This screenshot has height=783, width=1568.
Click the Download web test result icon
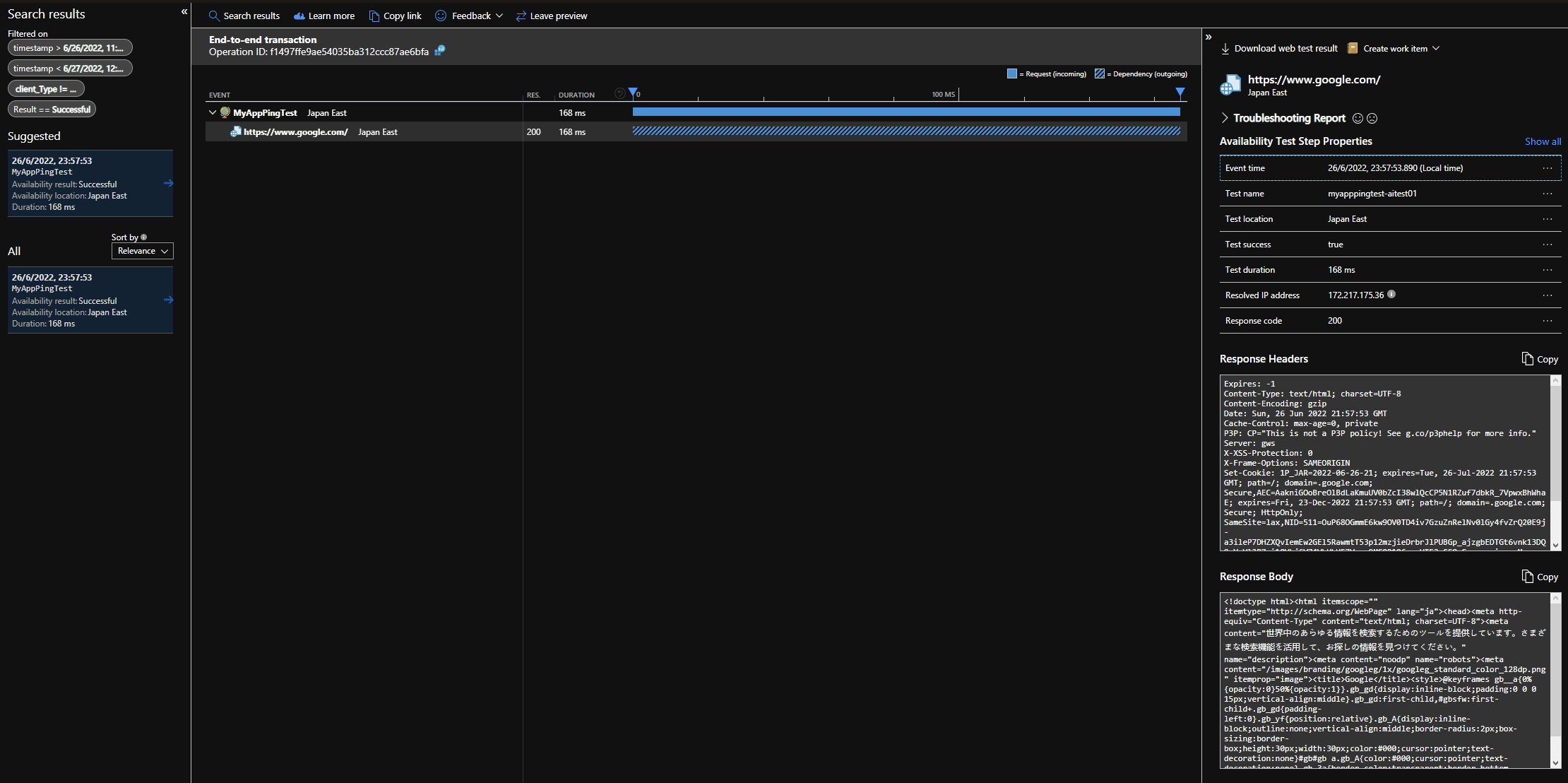tap(1225, 48)
